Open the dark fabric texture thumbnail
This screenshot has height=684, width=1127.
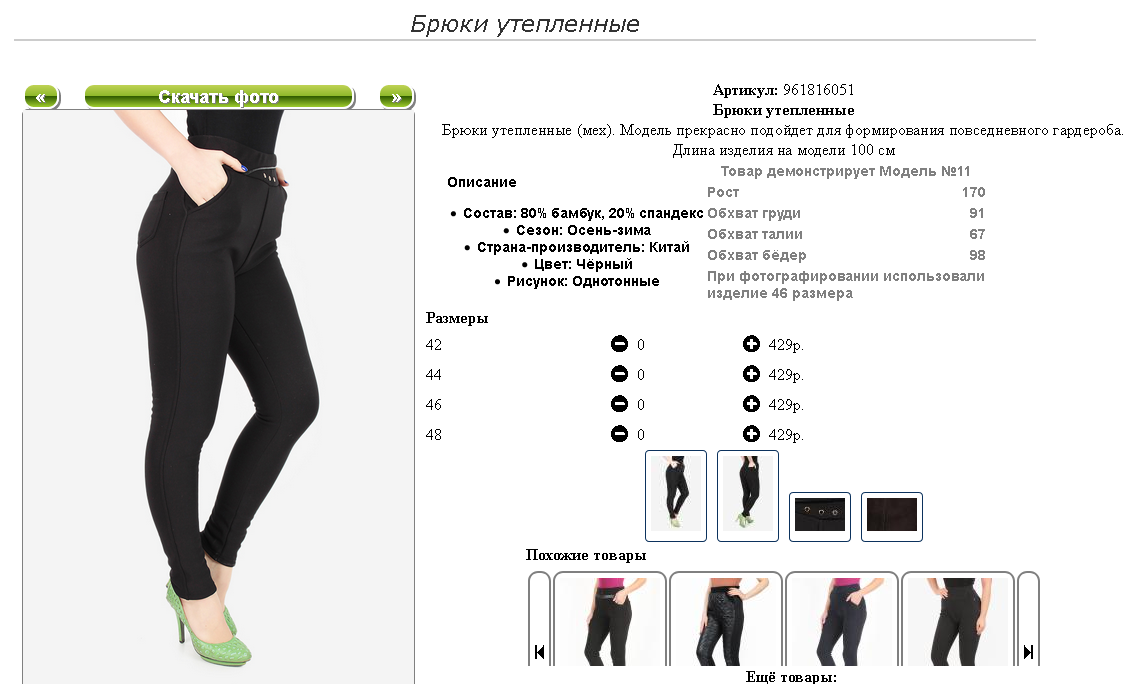pos(892,517)
